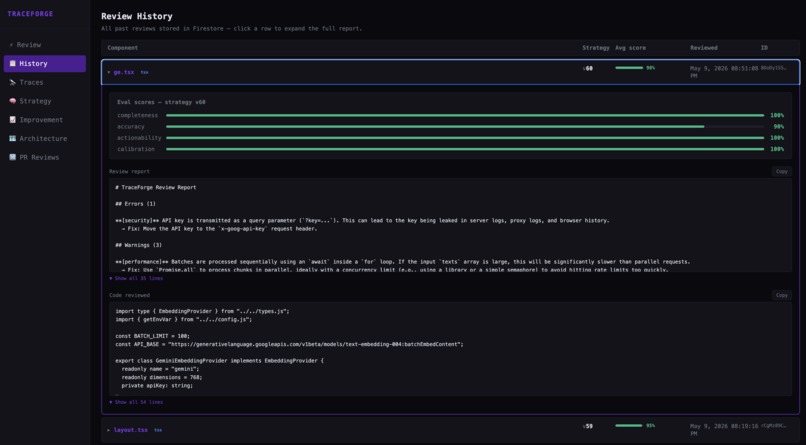Click the 'Review report' section label

point(130,172)
